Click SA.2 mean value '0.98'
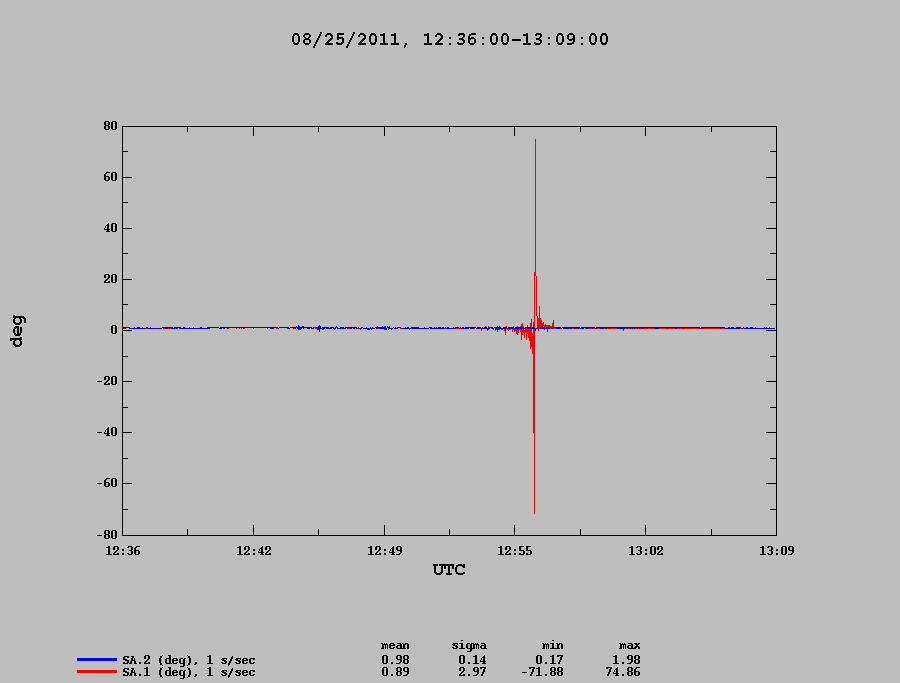 point(395,660)
